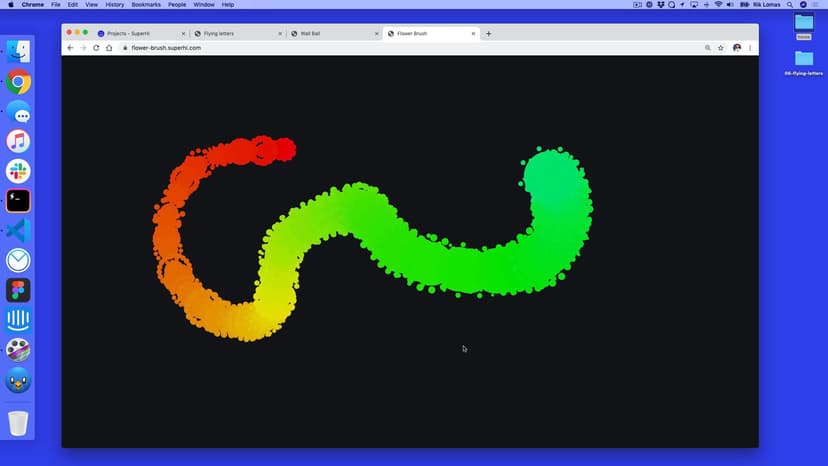Open Slack in the dock
Image resolution: width=828 pixels, height=466 pixels.
tap(18, 171)
